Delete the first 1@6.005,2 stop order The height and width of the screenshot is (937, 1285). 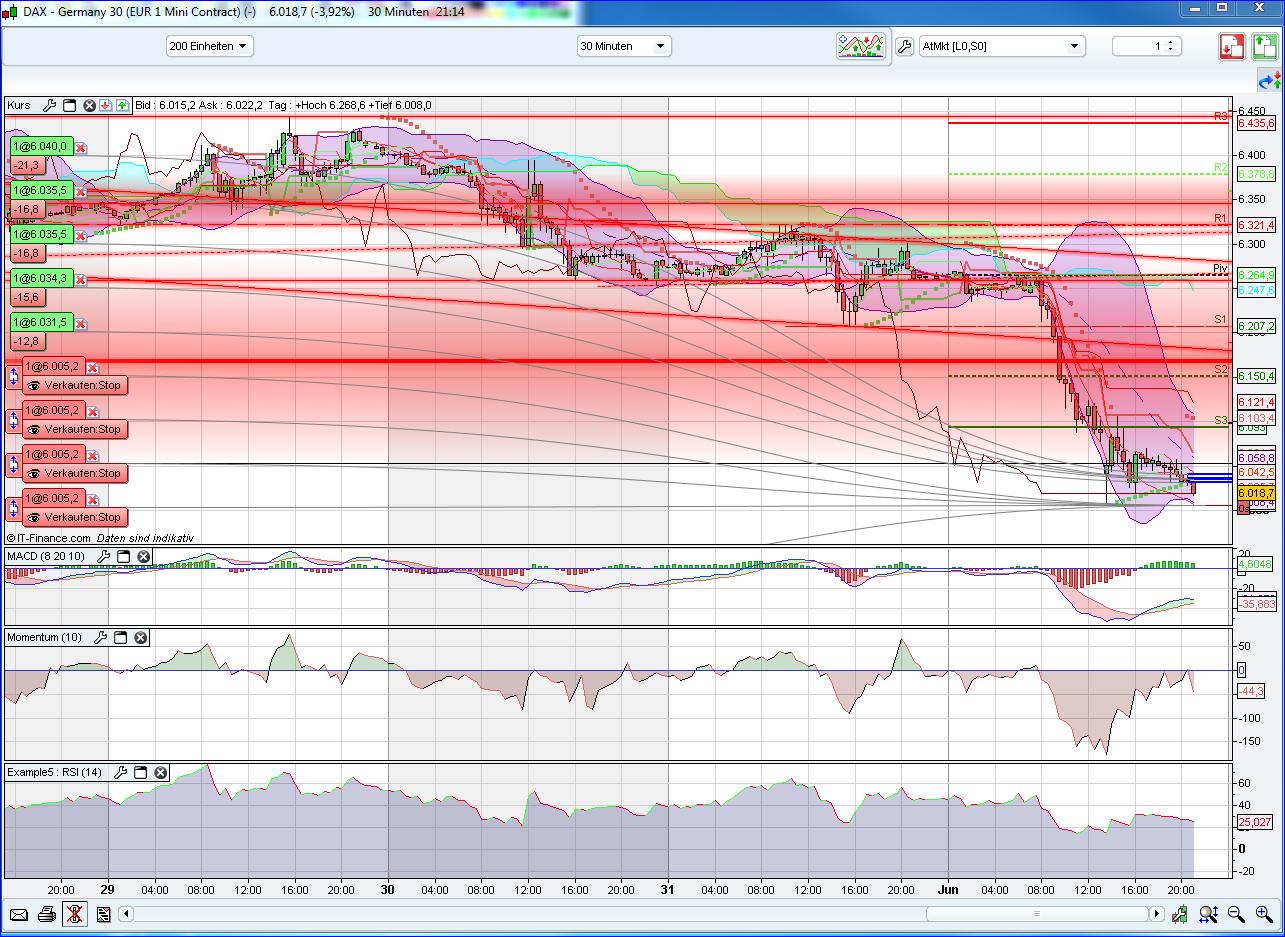click(93, 367)
